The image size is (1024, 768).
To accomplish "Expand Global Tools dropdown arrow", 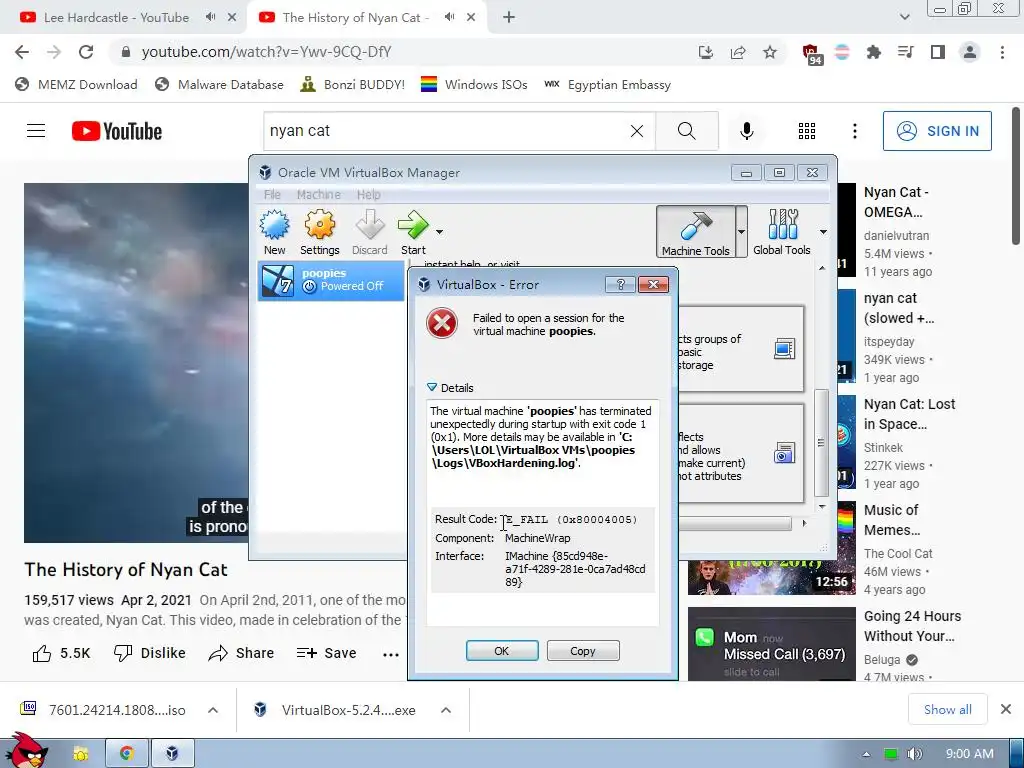I will click(823, 232).
